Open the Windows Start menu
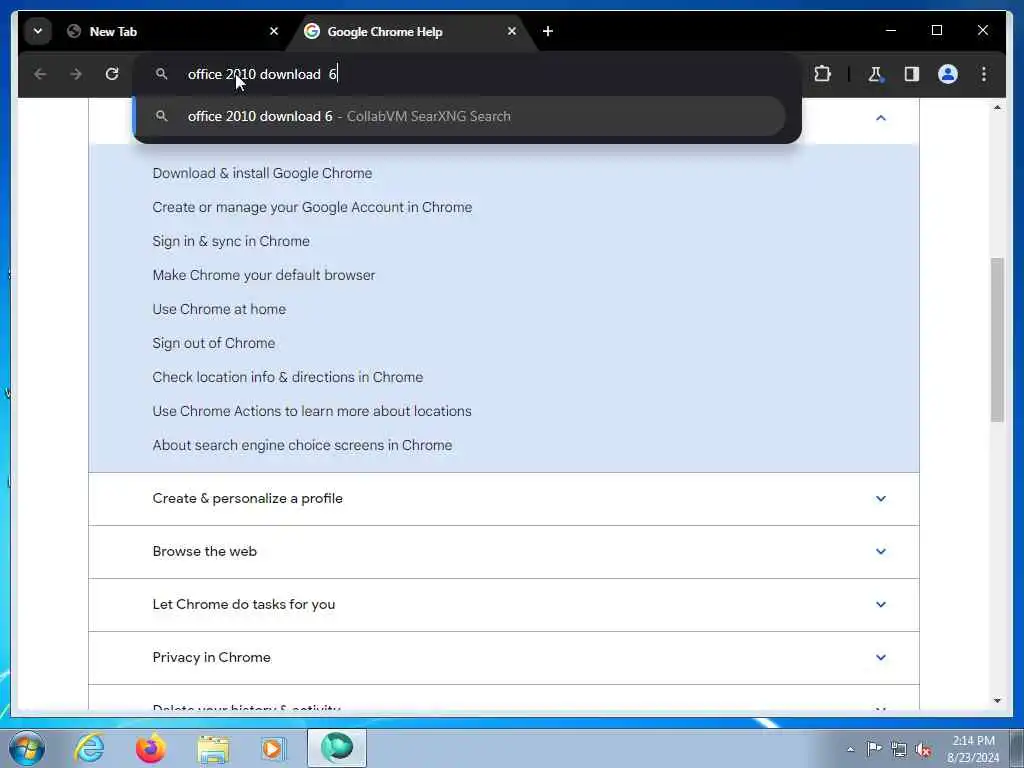The image size is (1024, 768). [27, 748]
